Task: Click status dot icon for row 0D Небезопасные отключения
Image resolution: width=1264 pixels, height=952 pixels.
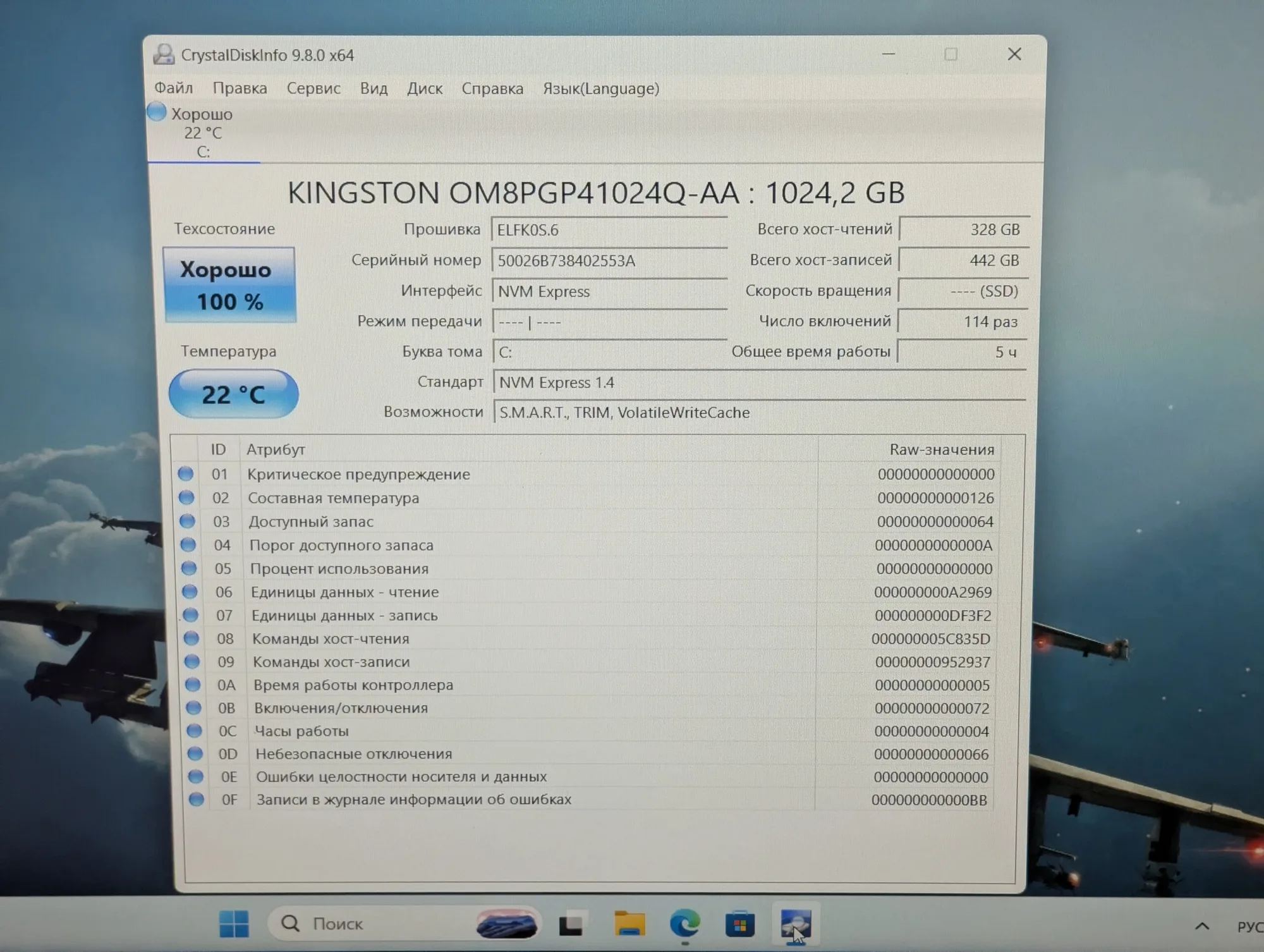Action: (195, 754)
